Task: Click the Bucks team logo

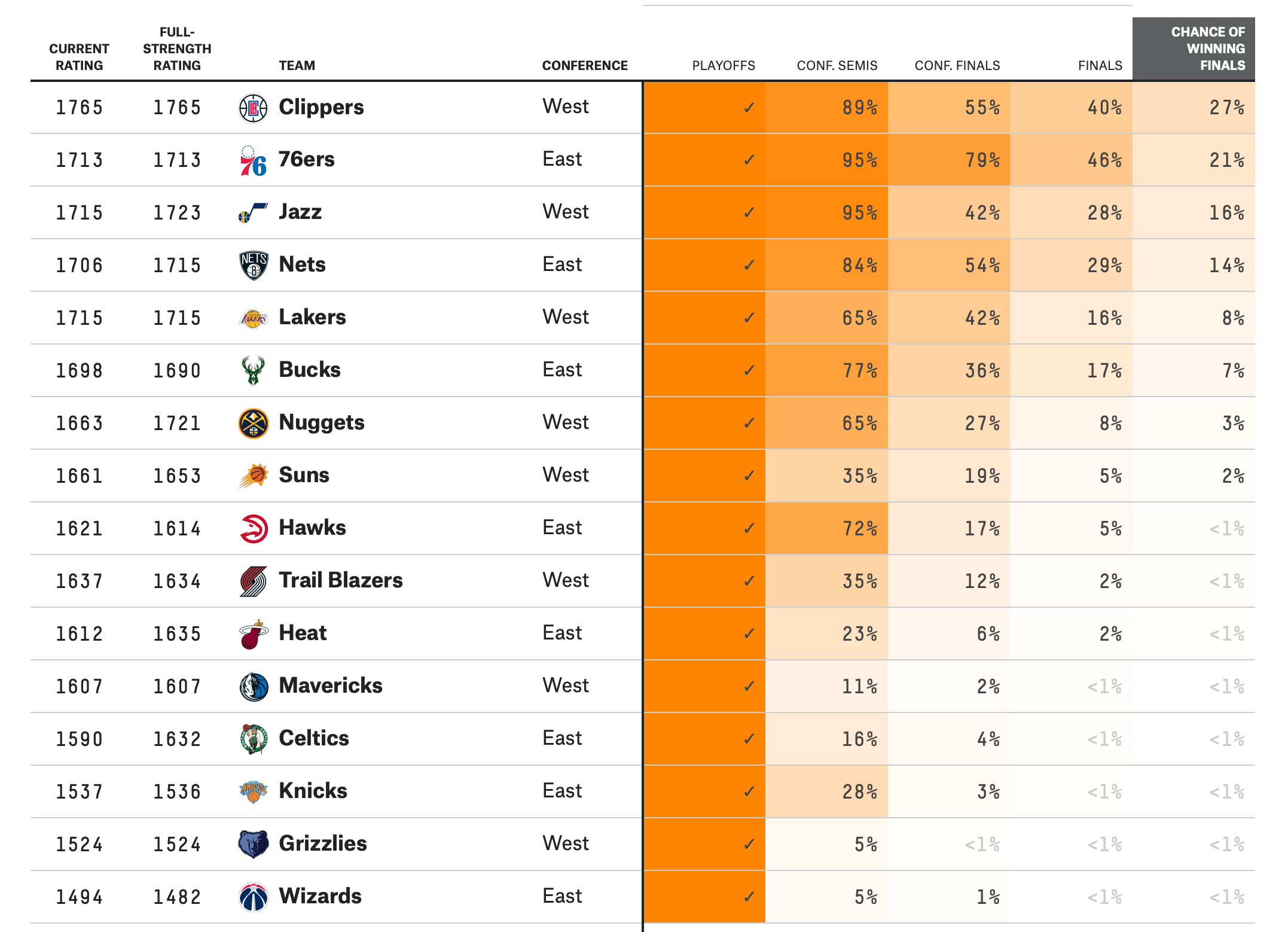Action: [253, 371]
